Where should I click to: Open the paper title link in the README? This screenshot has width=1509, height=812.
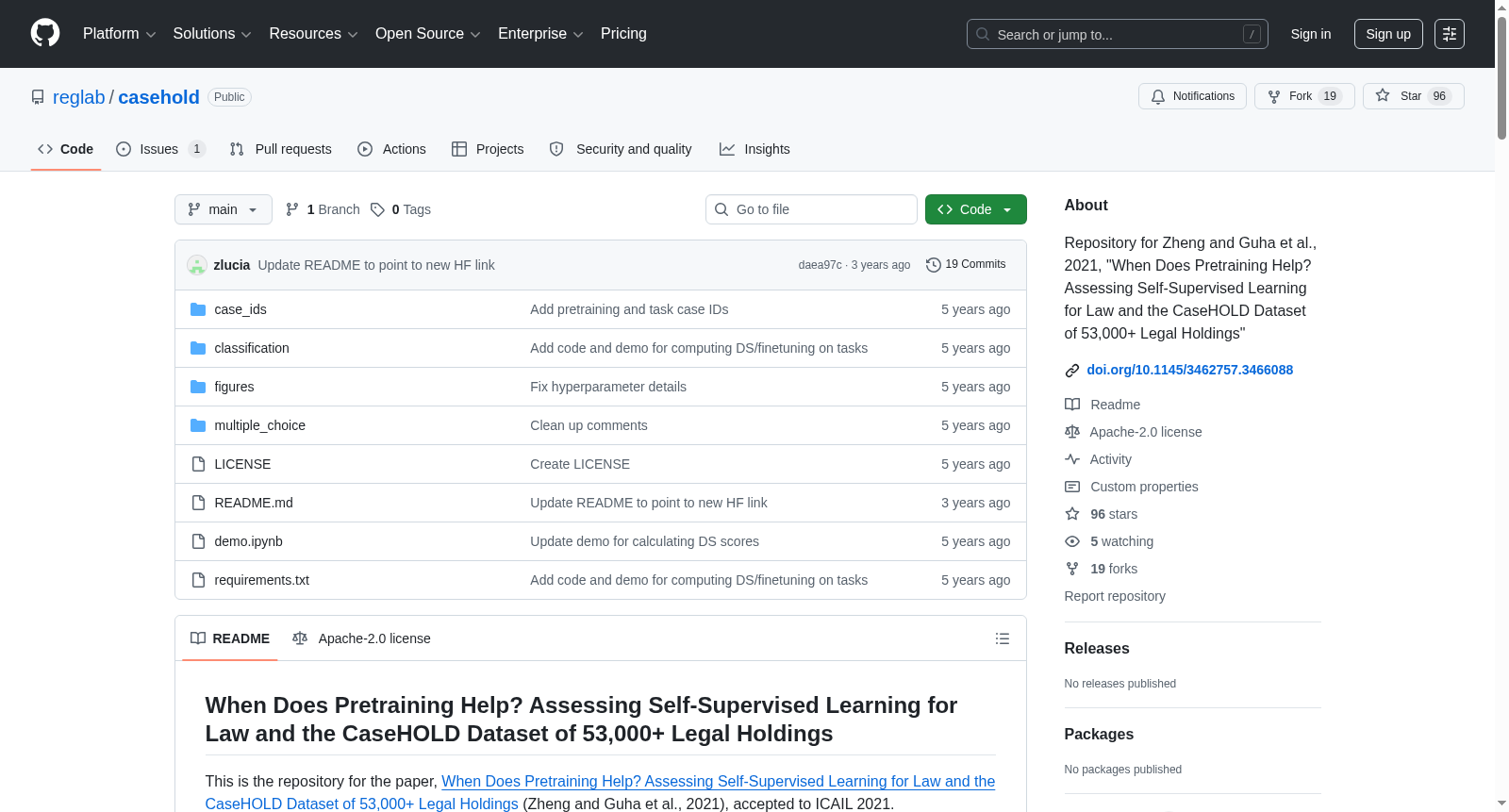click(x=600, y=792)
